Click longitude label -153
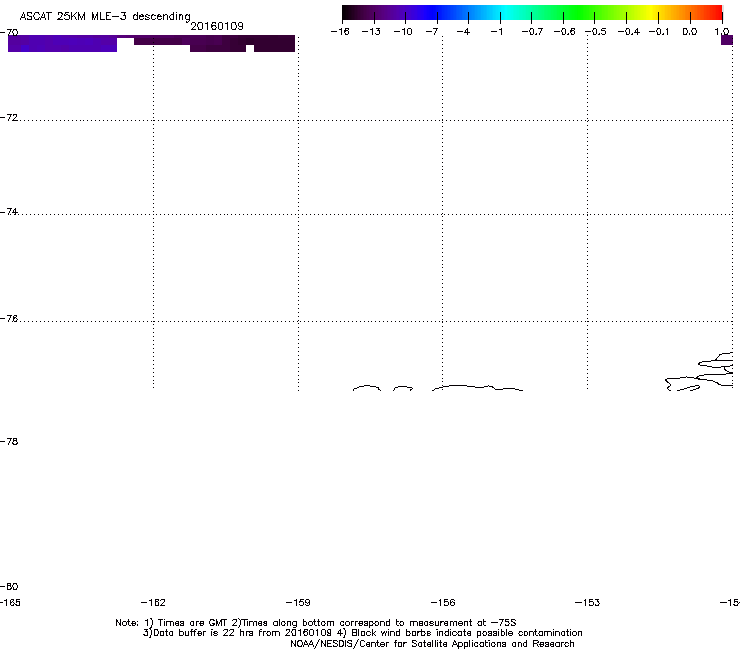Screen dimensions: 740x650 [588, 603]
